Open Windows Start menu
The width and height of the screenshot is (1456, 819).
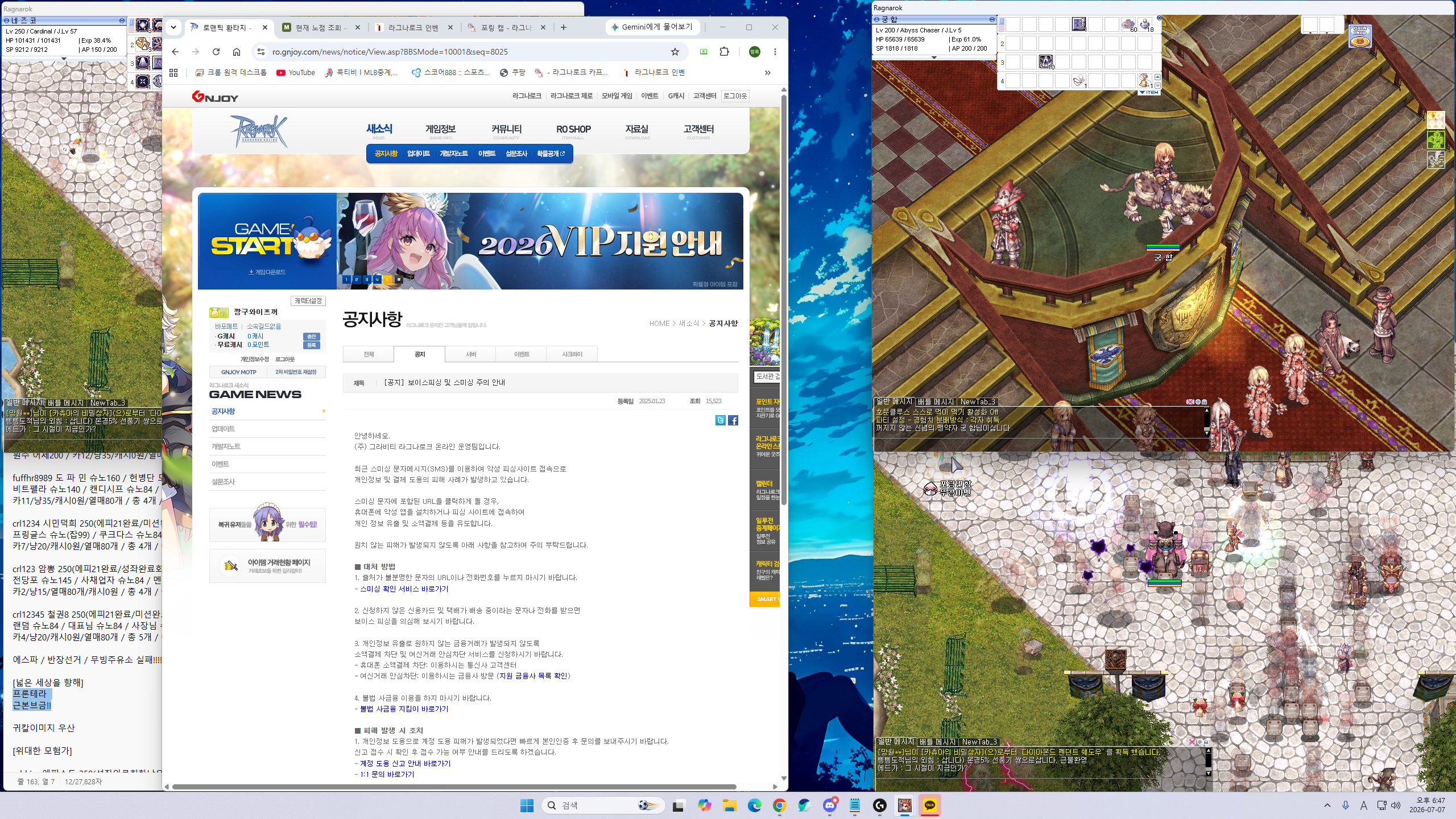(x=527, y=805)
